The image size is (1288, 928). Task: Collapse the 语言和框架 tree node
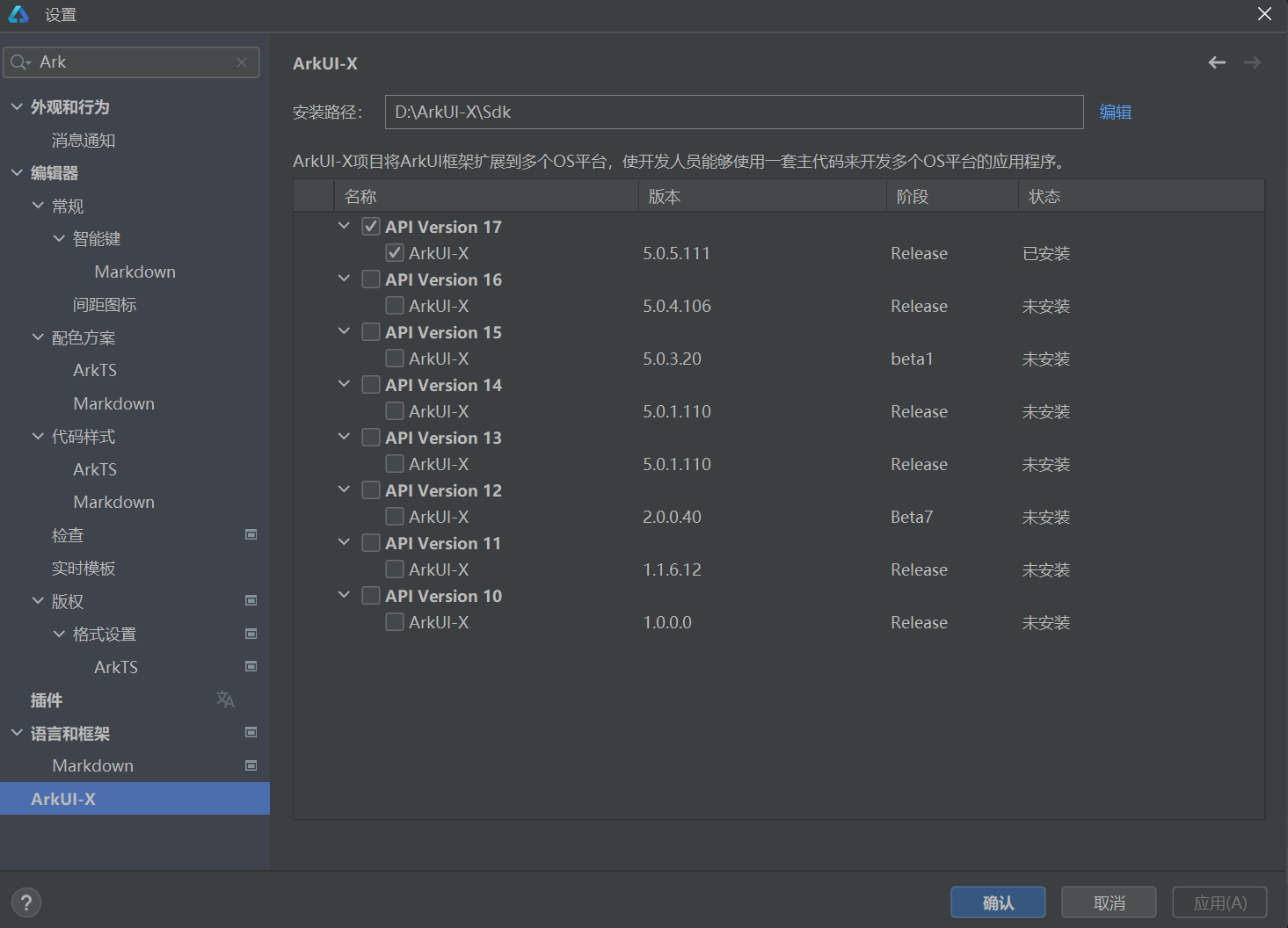click(17, 732)
